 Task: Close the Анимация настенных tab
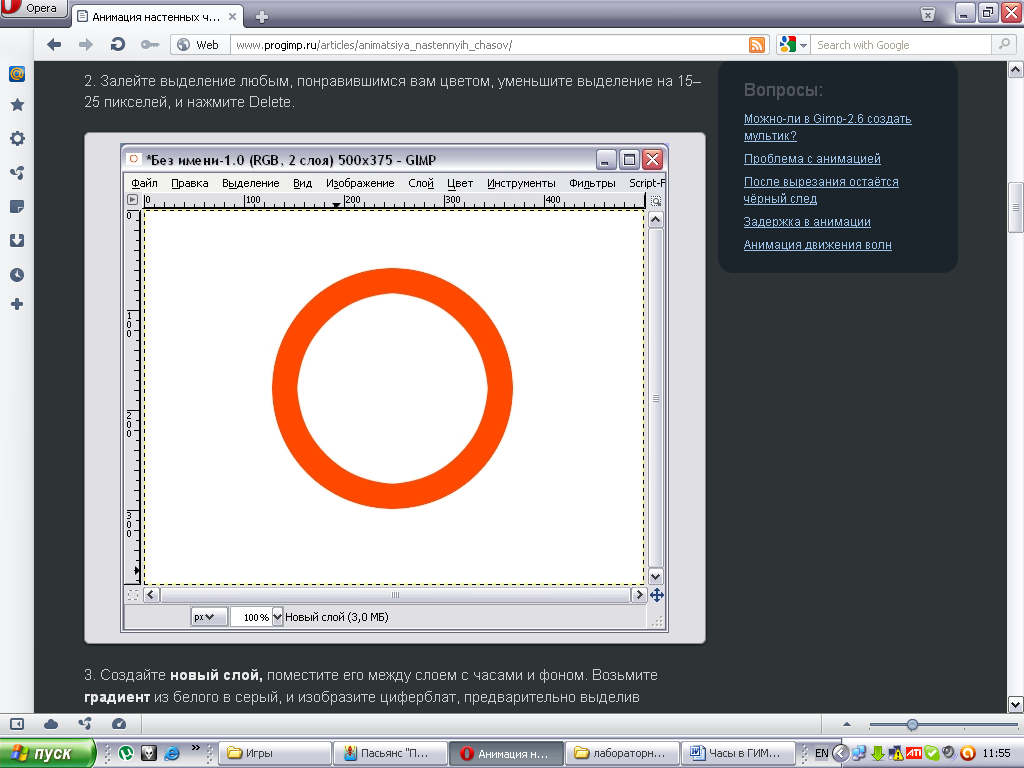click(x=232, y=16)
